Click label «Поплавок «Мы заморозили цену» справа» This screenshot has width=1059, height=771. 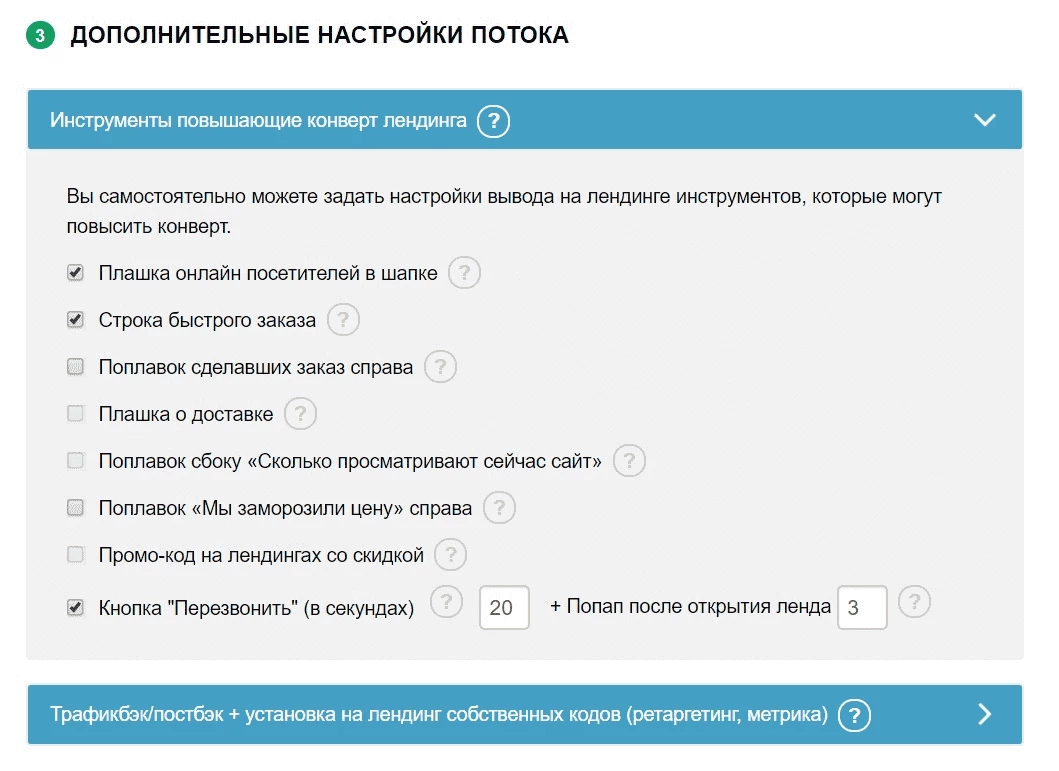[285, 508]
